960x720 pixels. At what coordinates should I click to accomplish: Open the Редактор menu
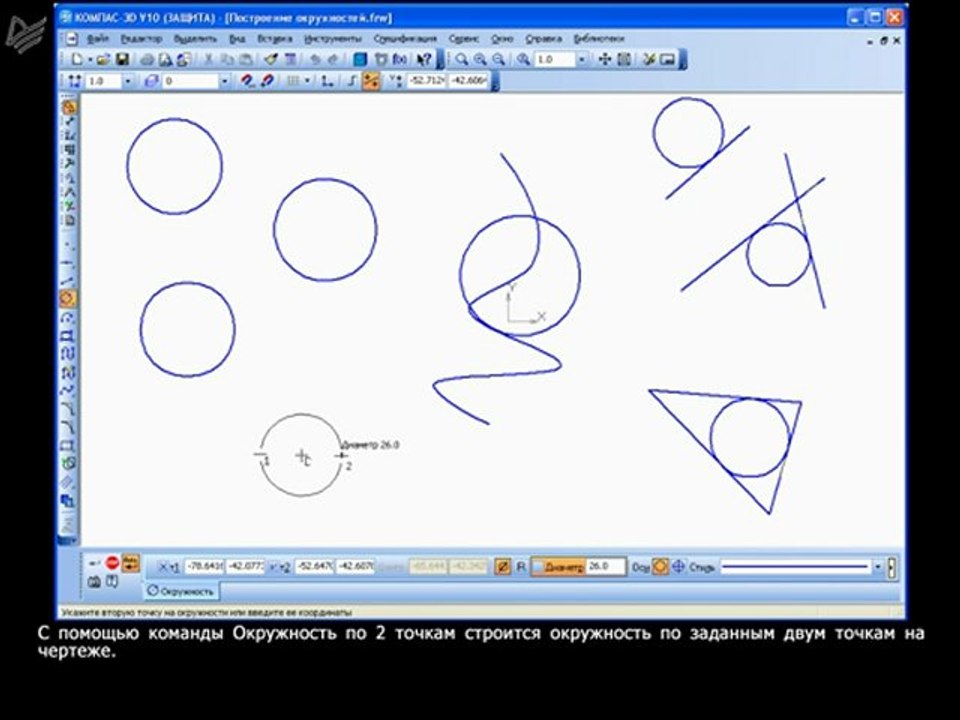pyautogui.click(x=141, y=39)
